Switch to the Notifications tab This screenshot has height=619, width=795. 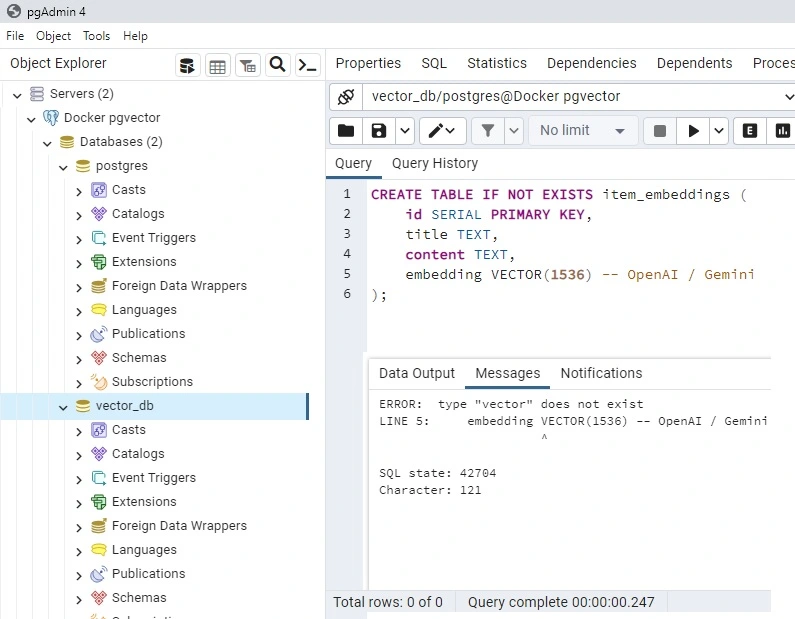601,373
